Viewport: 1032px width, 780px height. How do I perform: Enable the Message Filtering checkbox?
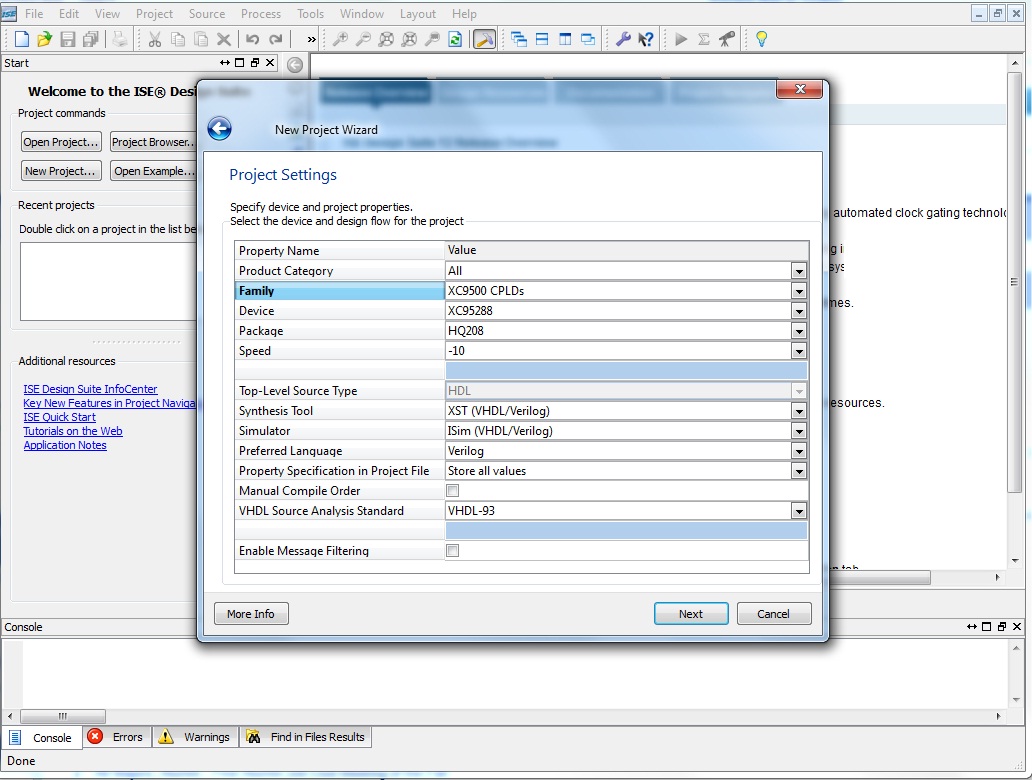click(453, 550)
